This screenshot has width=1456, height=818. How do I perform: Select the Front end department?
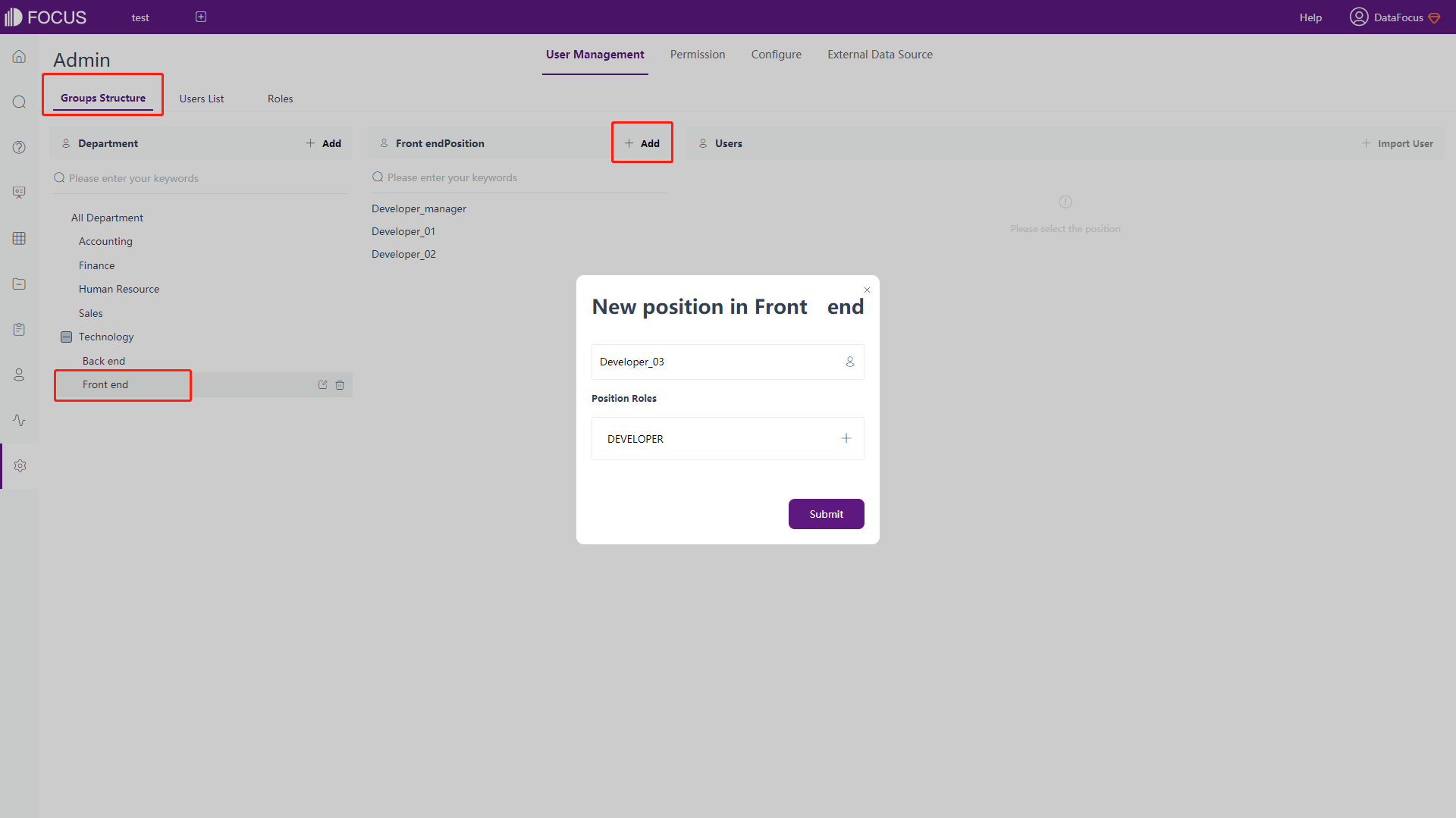[x=105, y=384]
